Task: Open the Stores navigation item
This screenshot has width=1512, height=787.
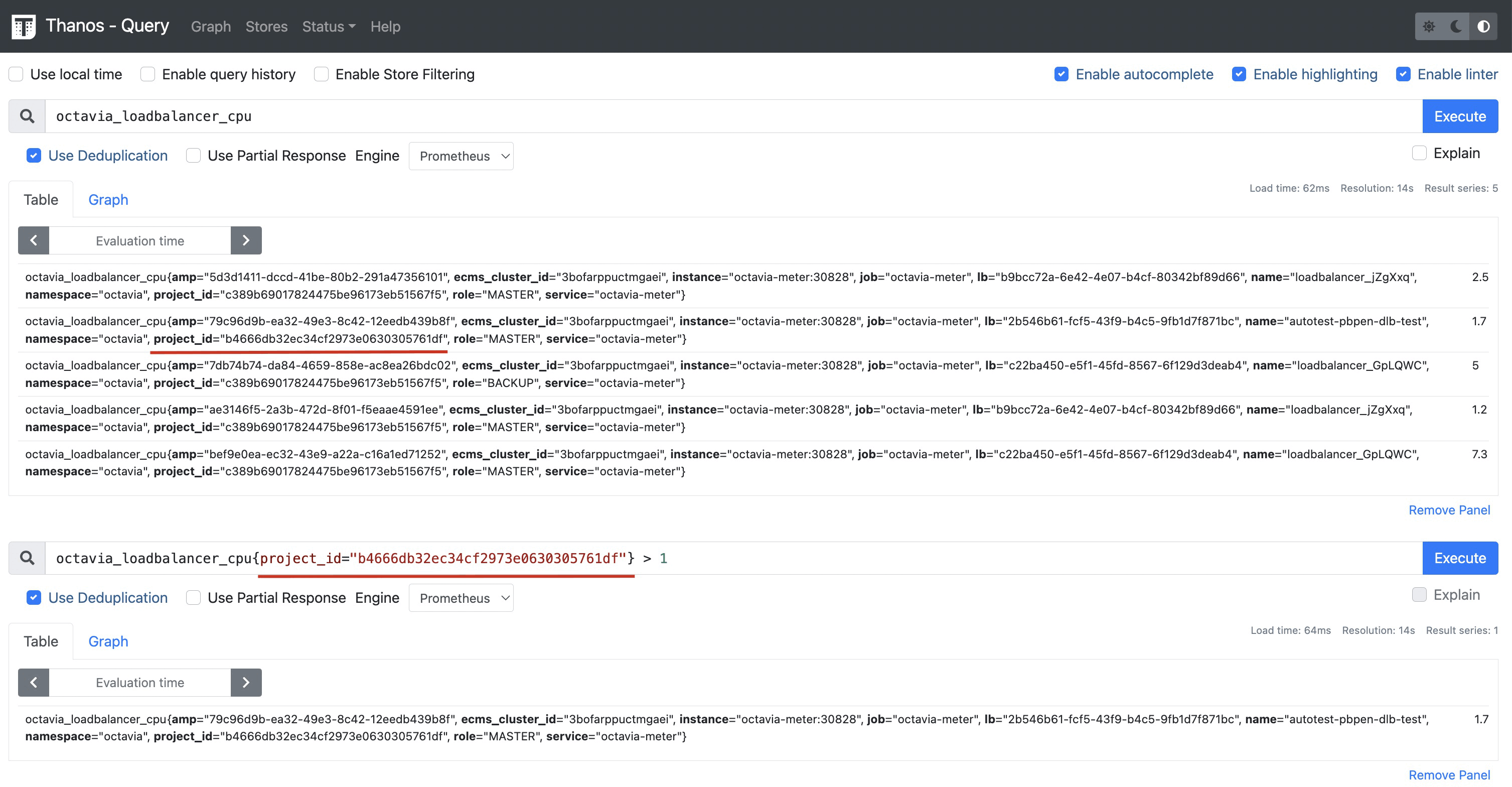Action: pos(266,27)
